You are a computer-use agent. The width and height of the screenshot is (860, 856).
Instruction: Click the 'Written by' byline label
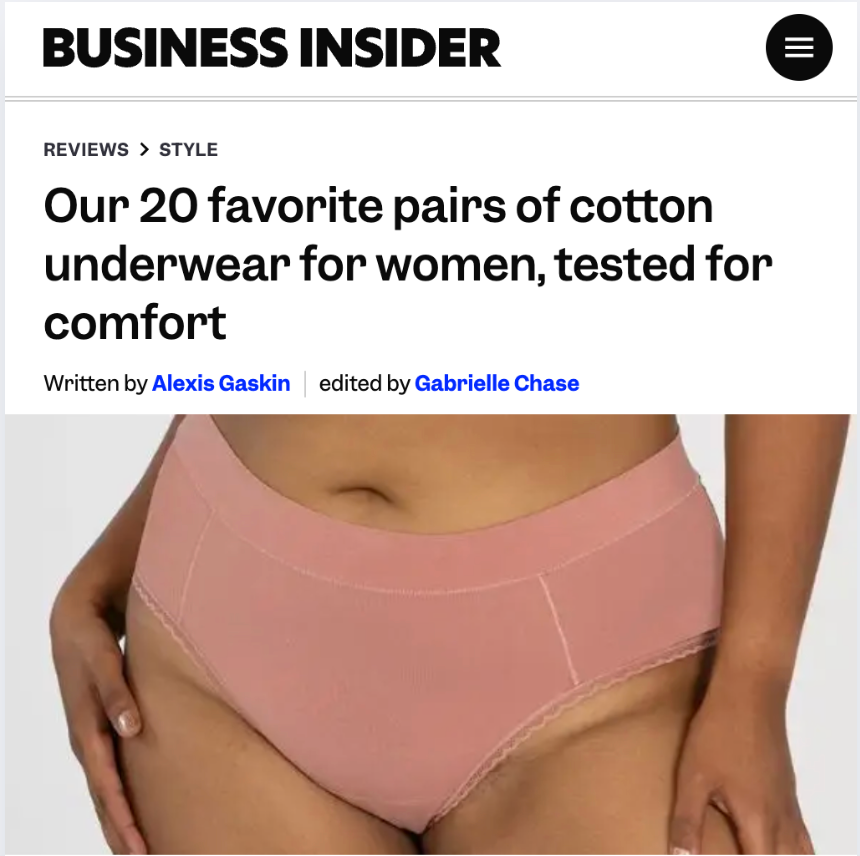95,383
